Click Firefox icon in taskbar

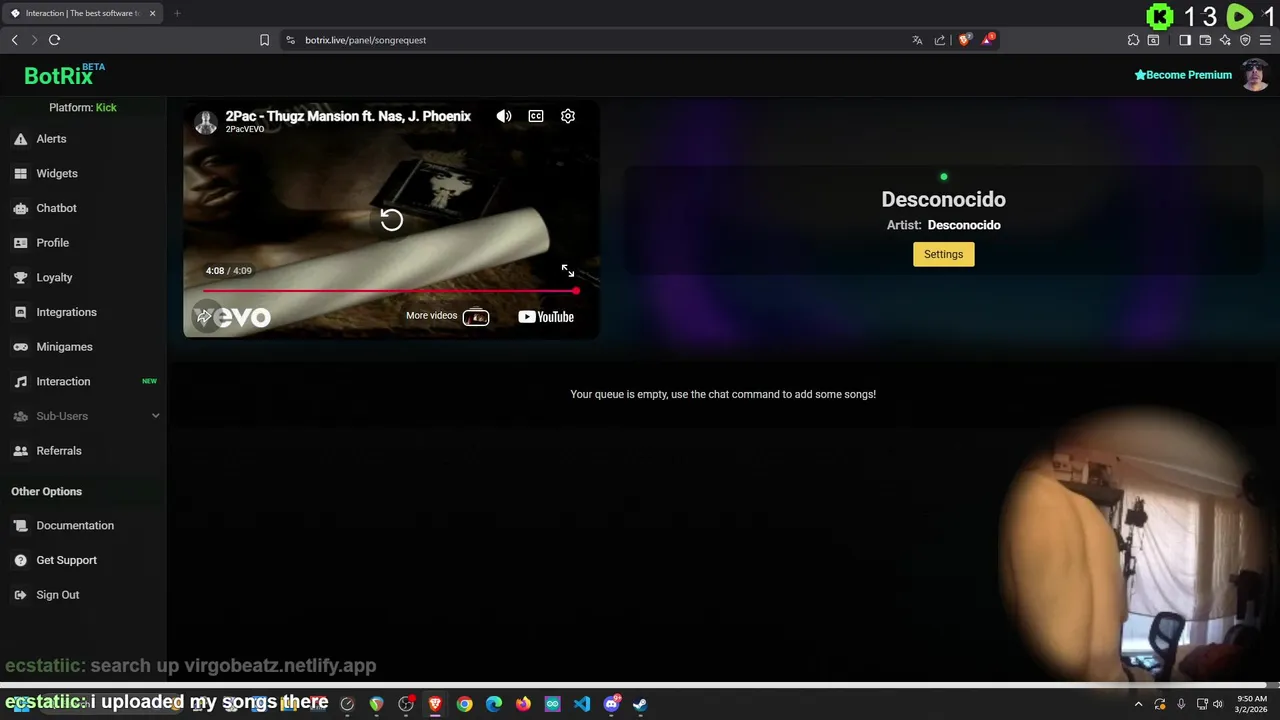pyautogui.click(x=523, y=704)
